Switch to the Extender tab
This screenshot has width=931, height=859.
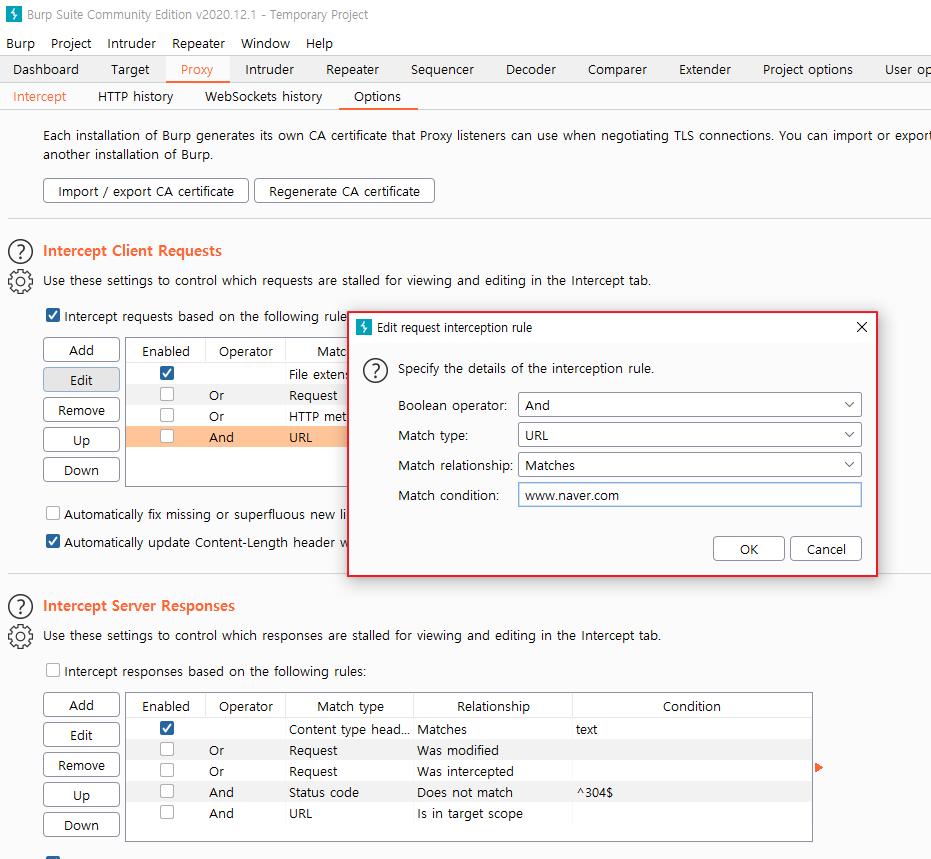coord(705,69)
